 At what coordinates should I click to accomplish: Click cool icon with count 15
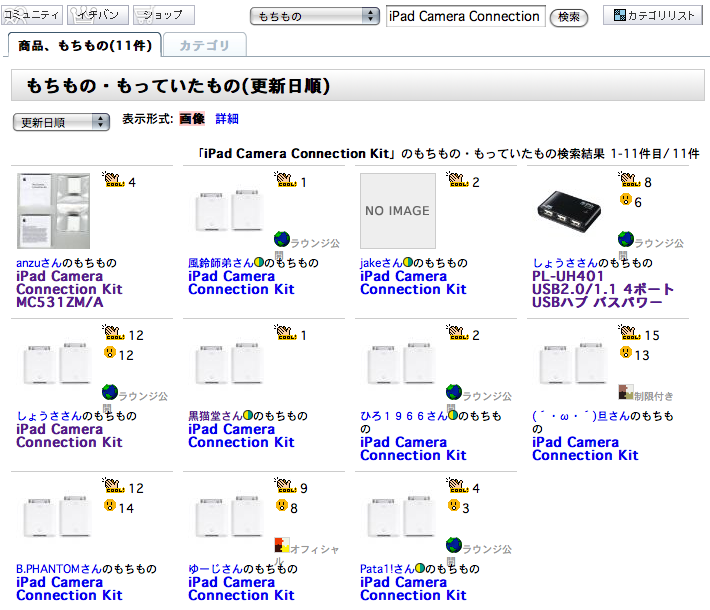pos(629,333)
